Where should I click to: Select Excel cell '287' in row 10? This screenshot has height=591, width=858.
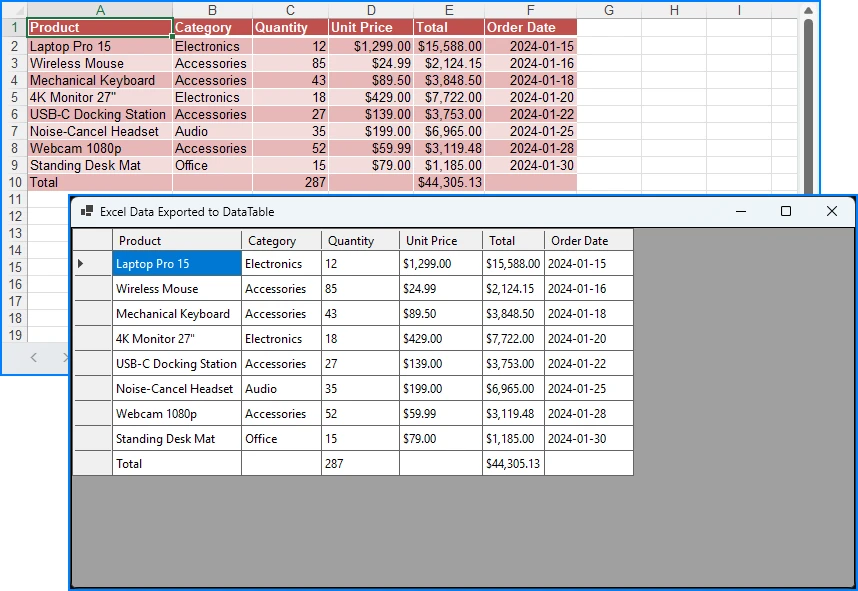pyautogui.click(x=290, y=182)
